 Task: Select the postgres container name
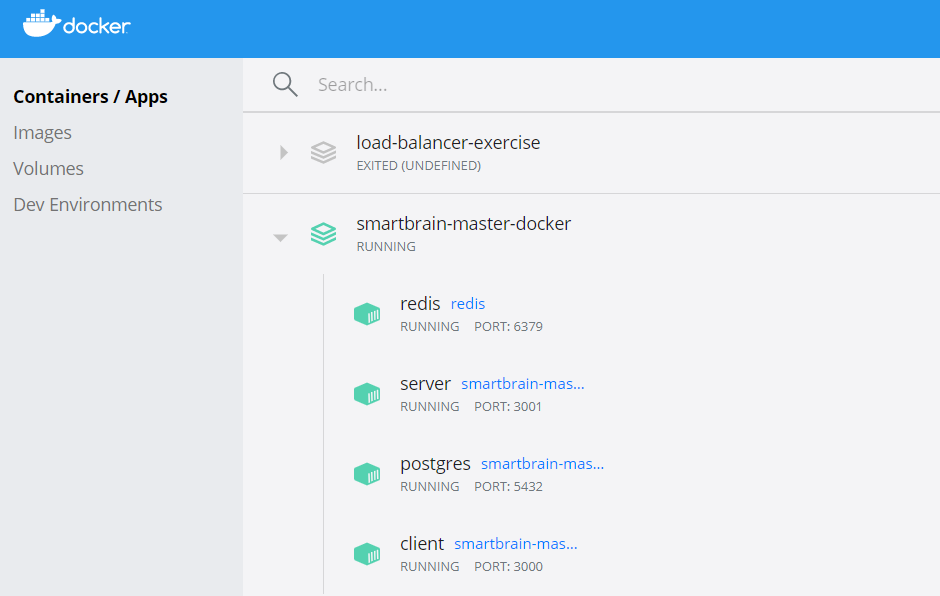(435, 464)
